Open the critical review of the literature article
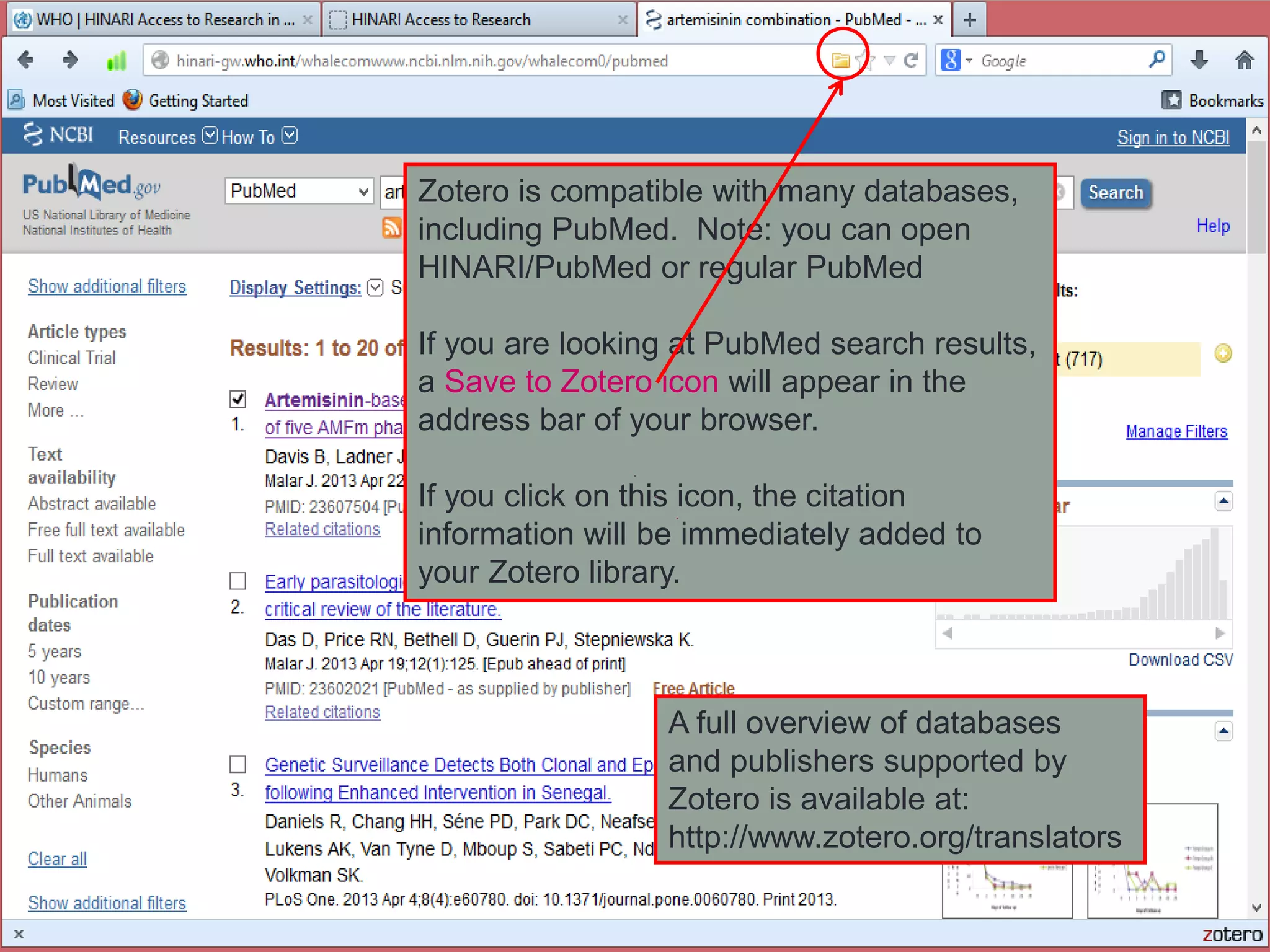 pyautogui.click(x=383, y=609)
